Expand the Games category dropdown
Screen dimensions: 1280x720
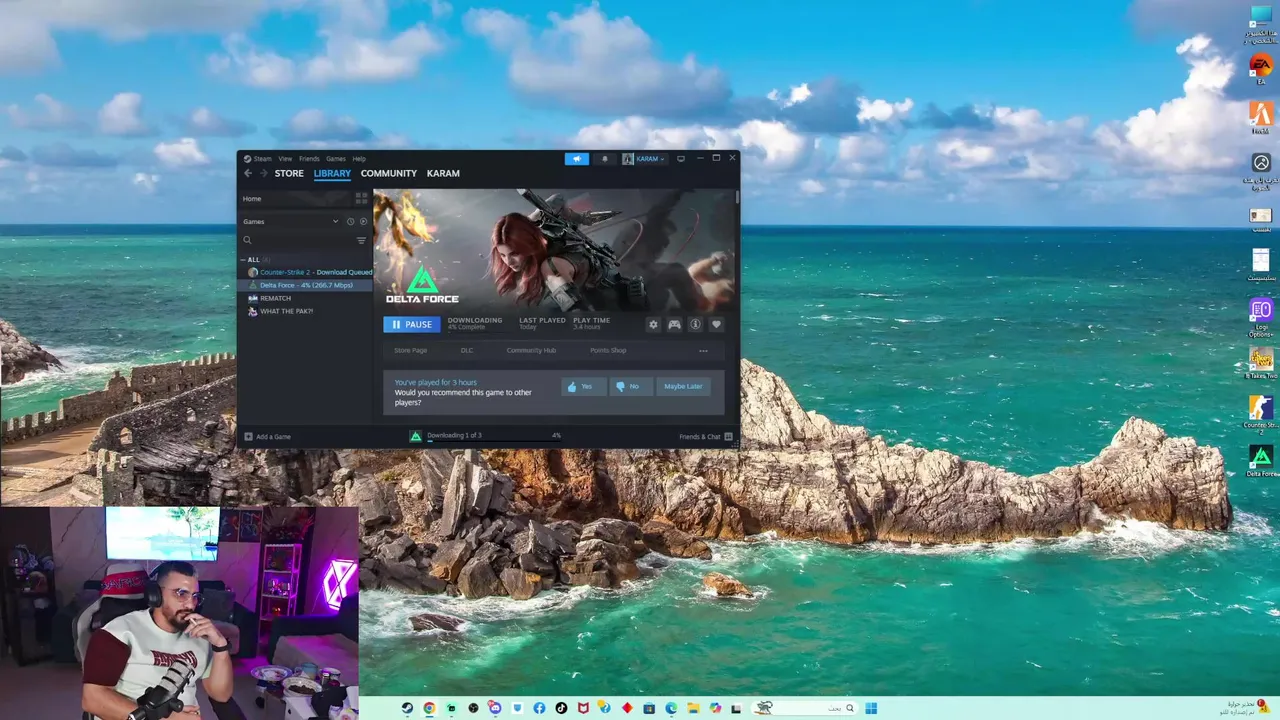click(335, 221)
